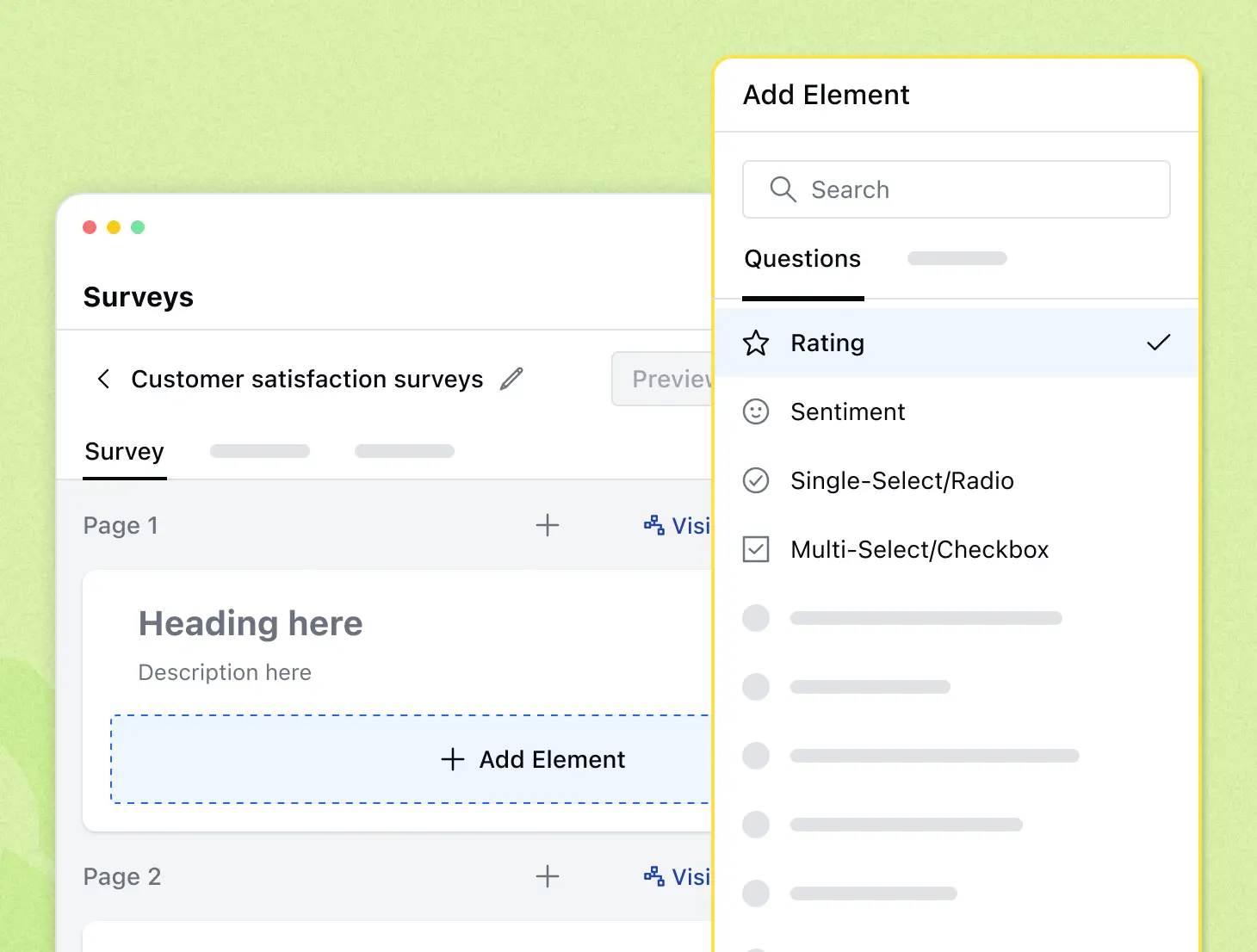Click the checkbox icon for Multi-Select/Checkbox
Viewport: 1257px width, 952px height.
756,549
